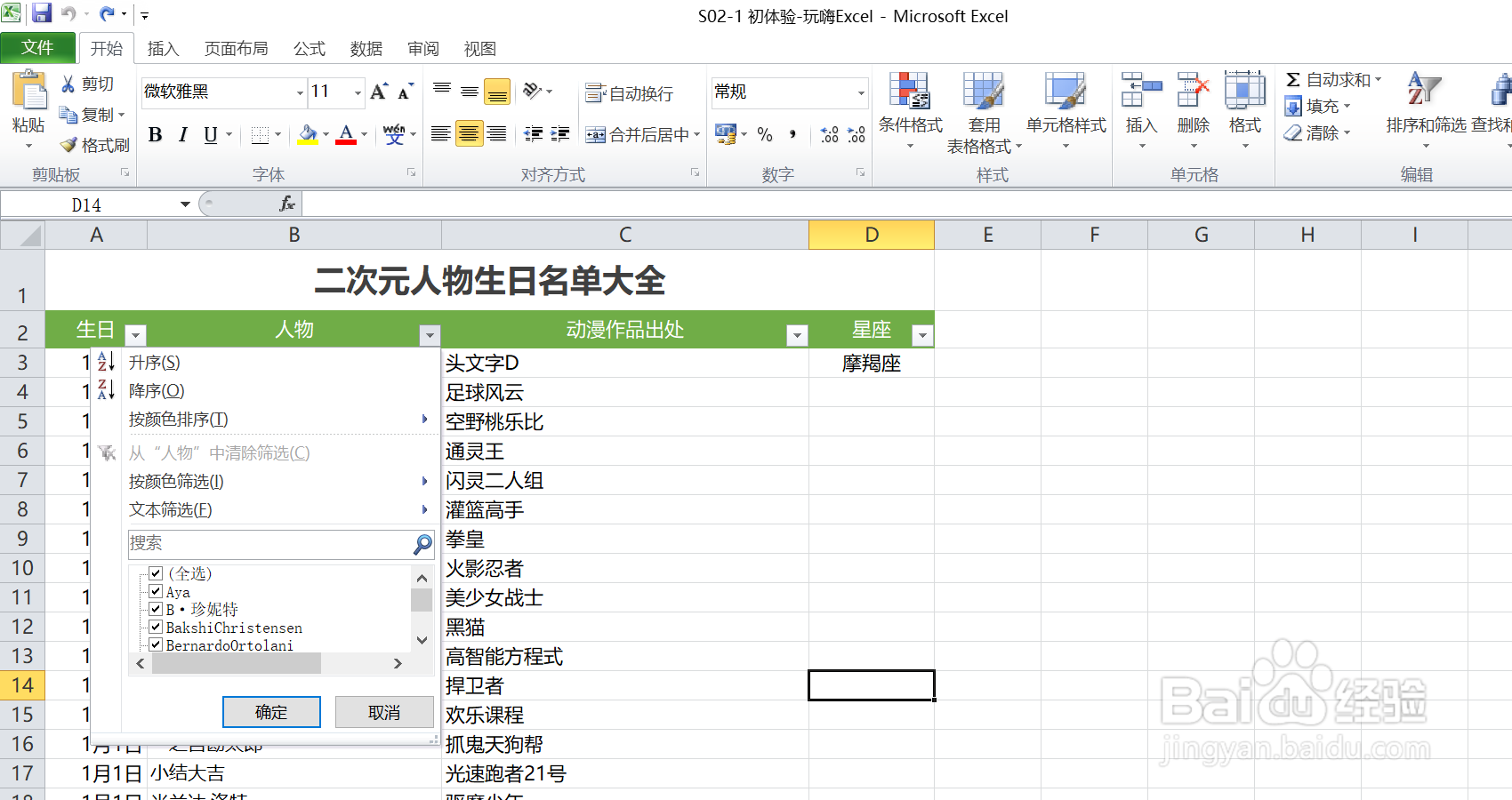
Task: Open the 星座 column filter dropdown
Action: (x=922, y=335)
